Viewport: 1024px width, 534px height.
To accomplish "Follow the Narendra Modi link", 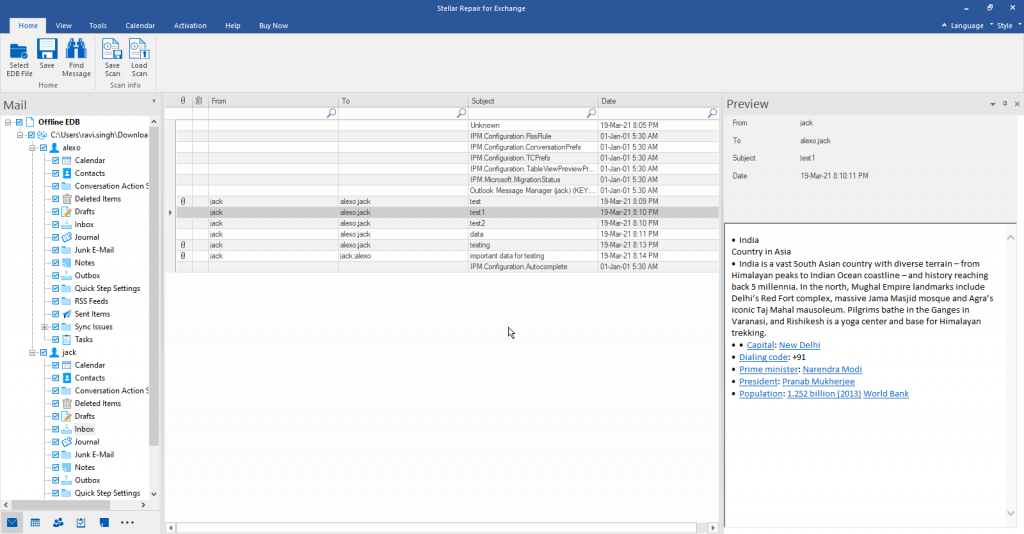I will [x=832, y=369].
